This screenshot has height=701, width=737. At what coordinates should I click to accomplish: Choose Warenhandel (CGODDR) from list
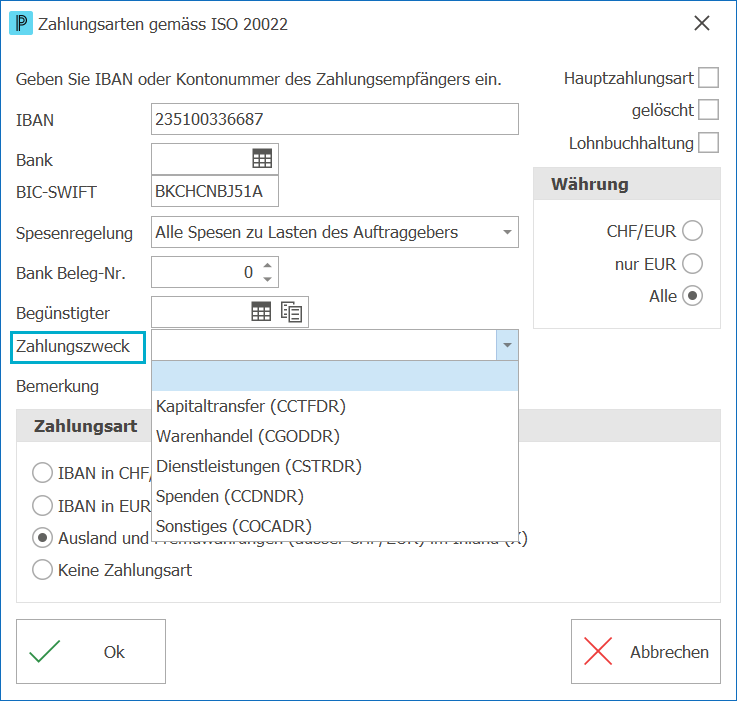pyautogui.click(x=335, y=436)
